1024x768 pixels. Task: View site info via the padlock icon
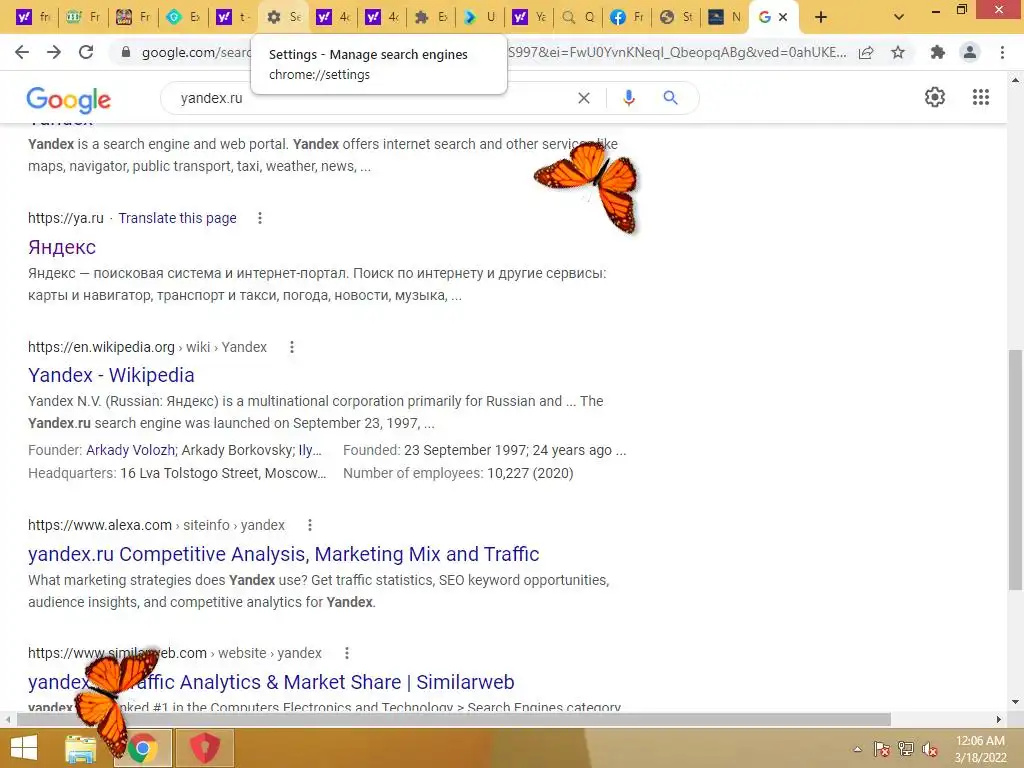point(126,52)
